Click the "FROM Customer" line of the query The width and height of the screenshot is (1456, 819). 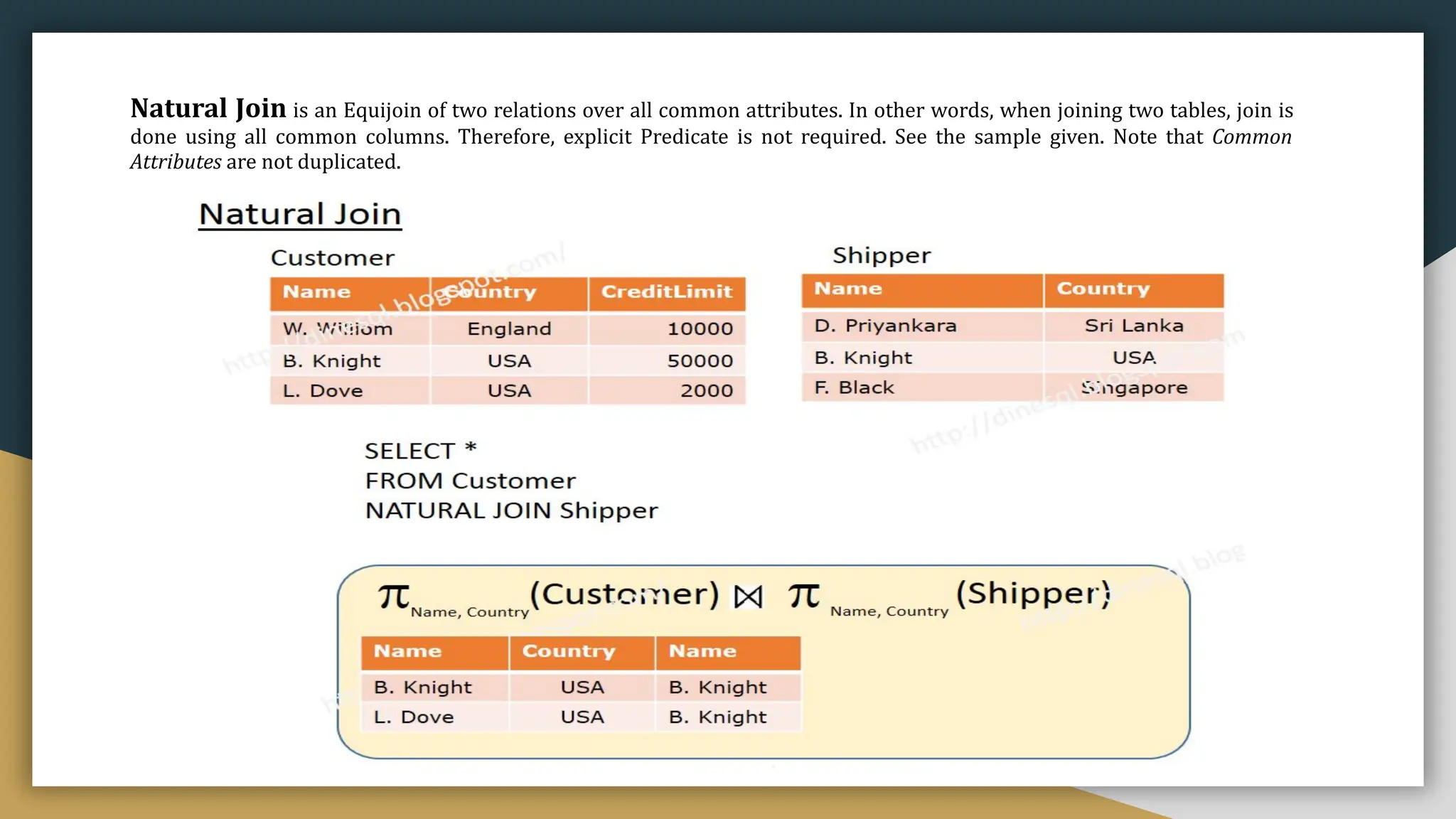click(470, 481)
